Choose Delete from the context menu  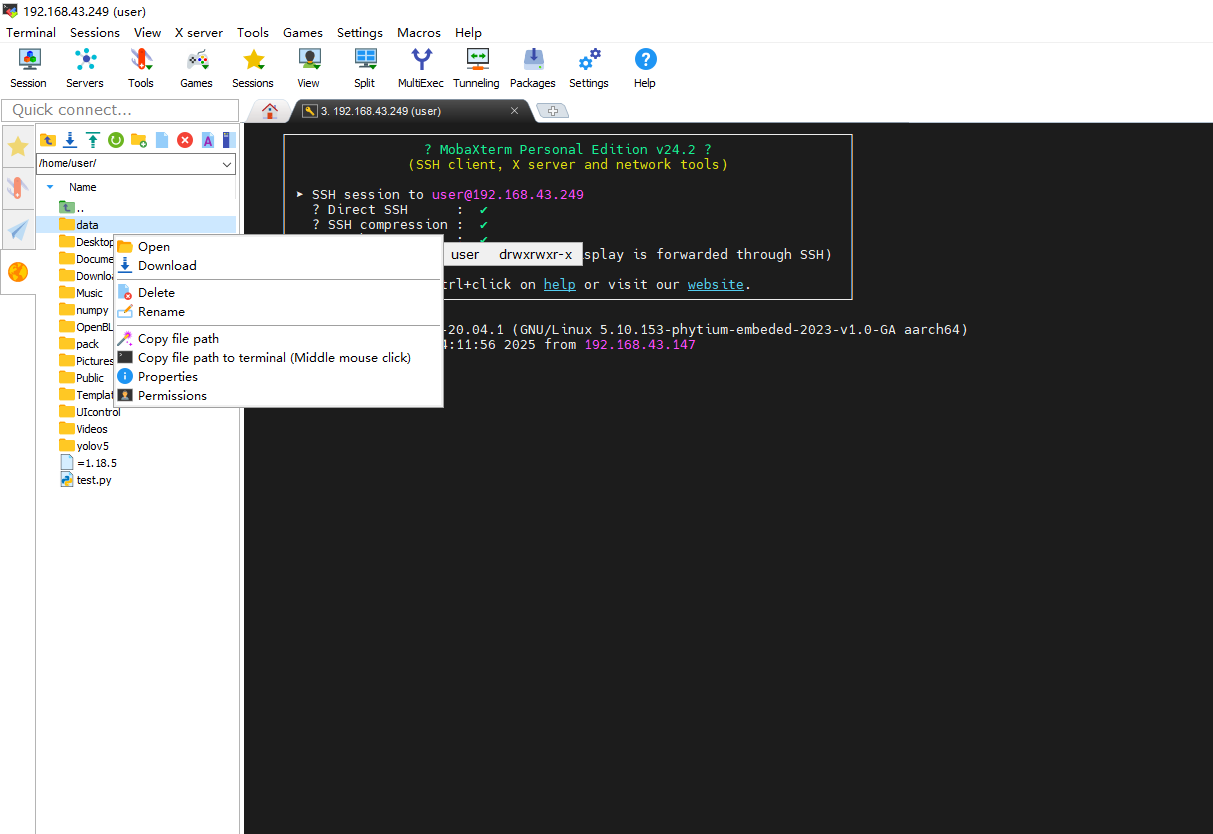coord(278,293)
